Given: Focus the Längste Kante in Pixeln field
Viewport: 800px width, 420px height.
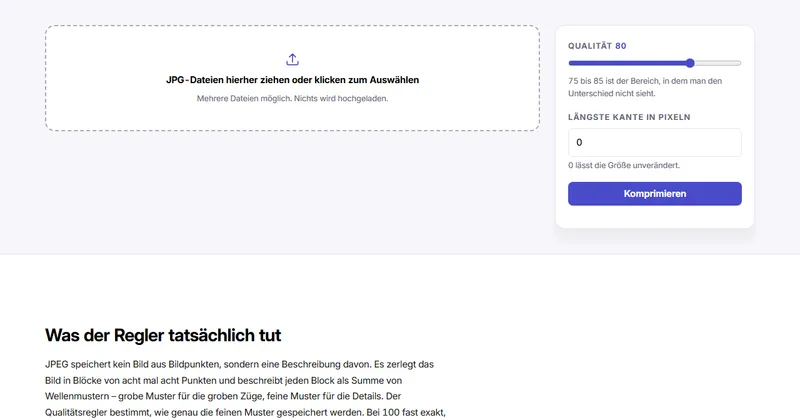Looking at the screenshot, I should 655,142.
